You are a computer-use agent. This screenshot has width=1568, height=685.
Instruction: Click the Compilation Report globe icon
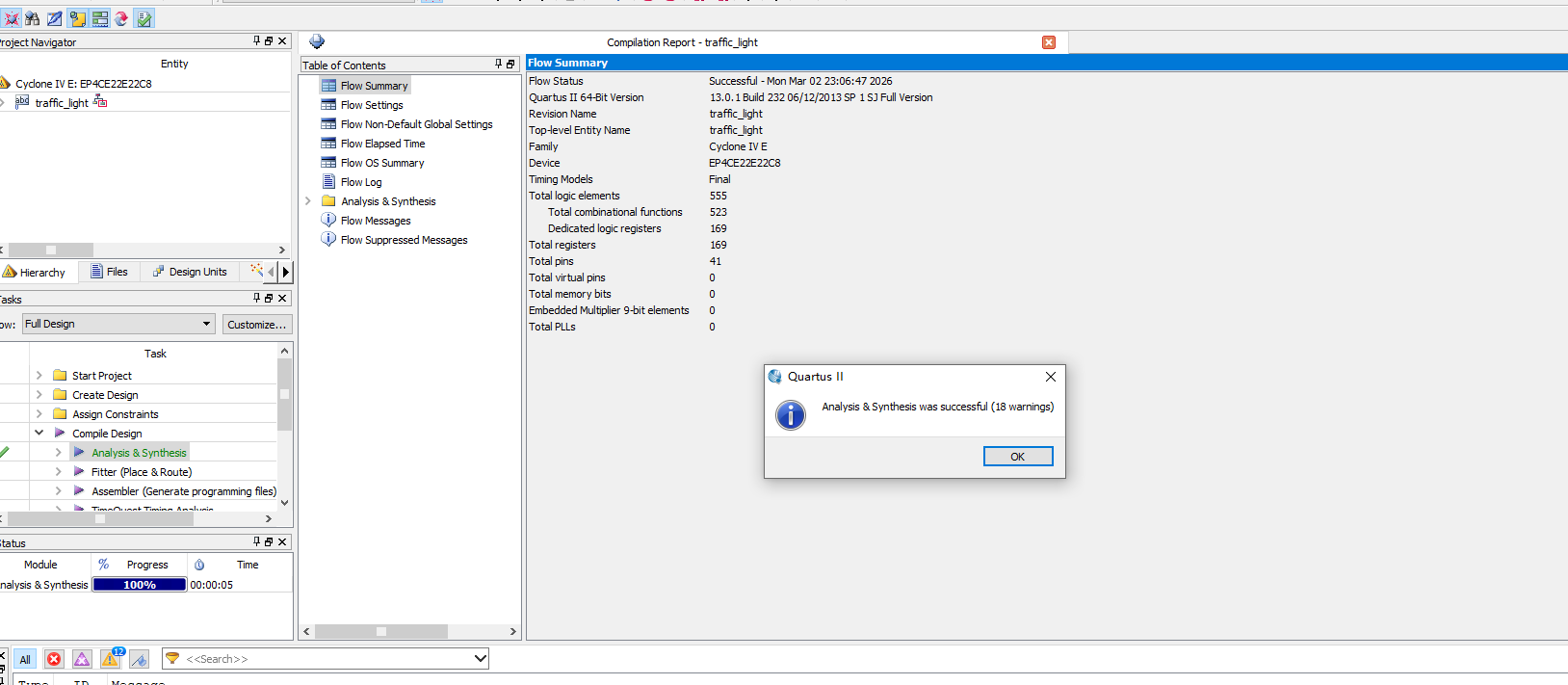coord(317,41)
